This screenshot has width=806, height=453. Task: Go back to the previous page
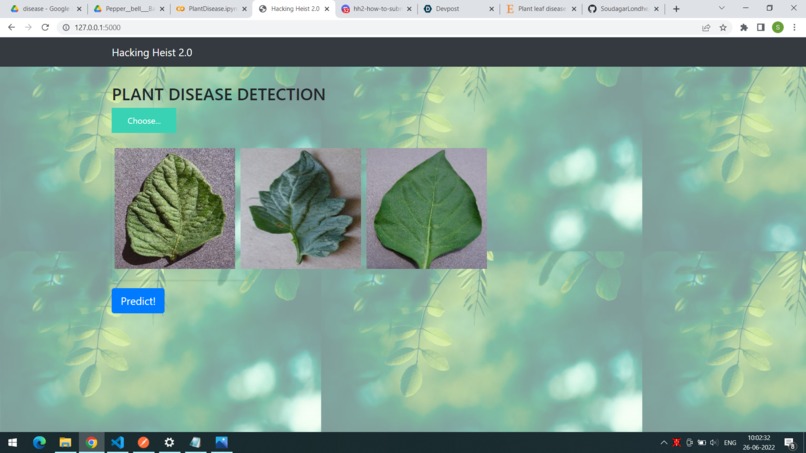click(11, 27)
